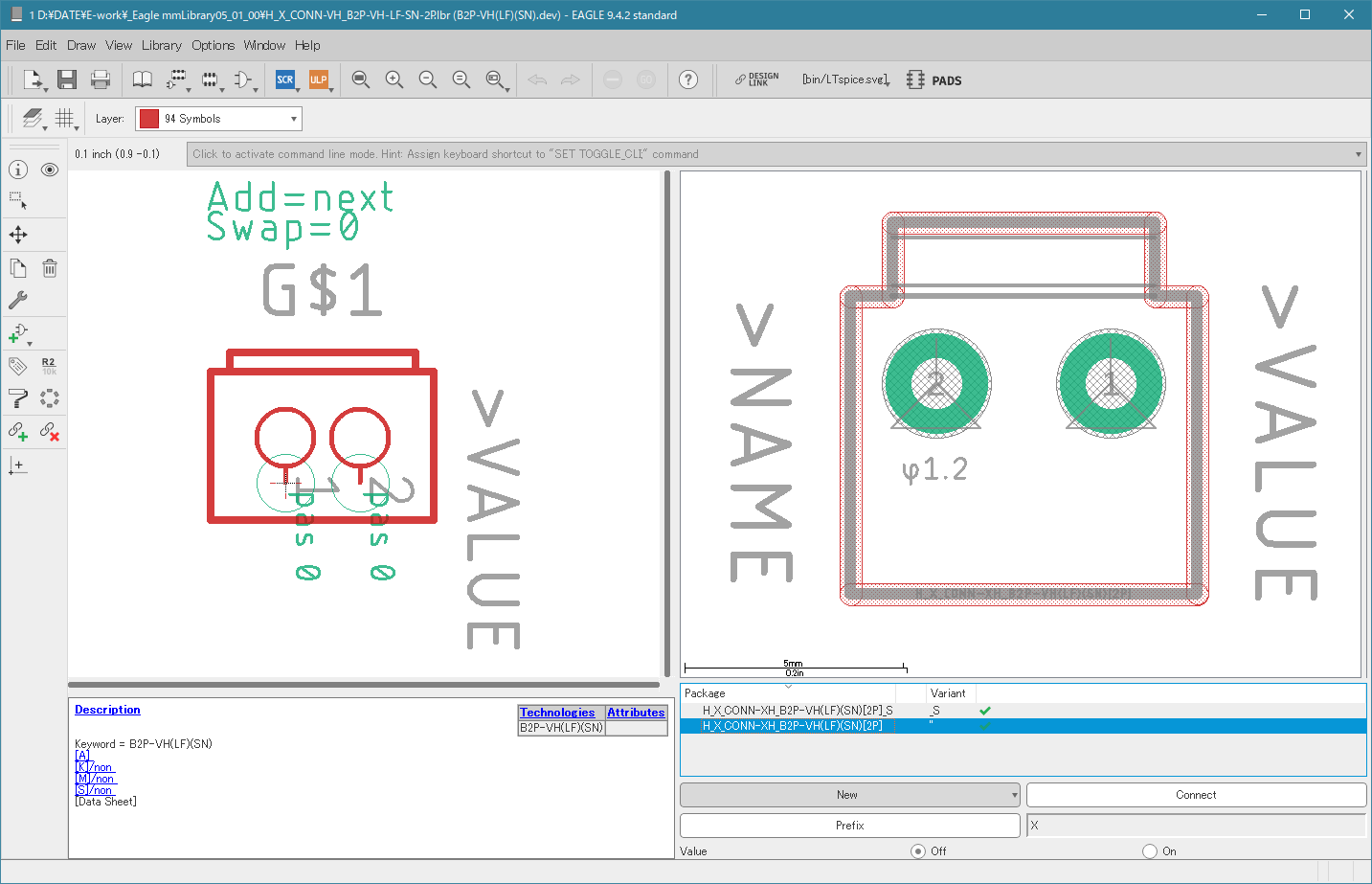Screen dimensions: 1372x884
Task: Open the Options menu
Action: tap(213, 45)
